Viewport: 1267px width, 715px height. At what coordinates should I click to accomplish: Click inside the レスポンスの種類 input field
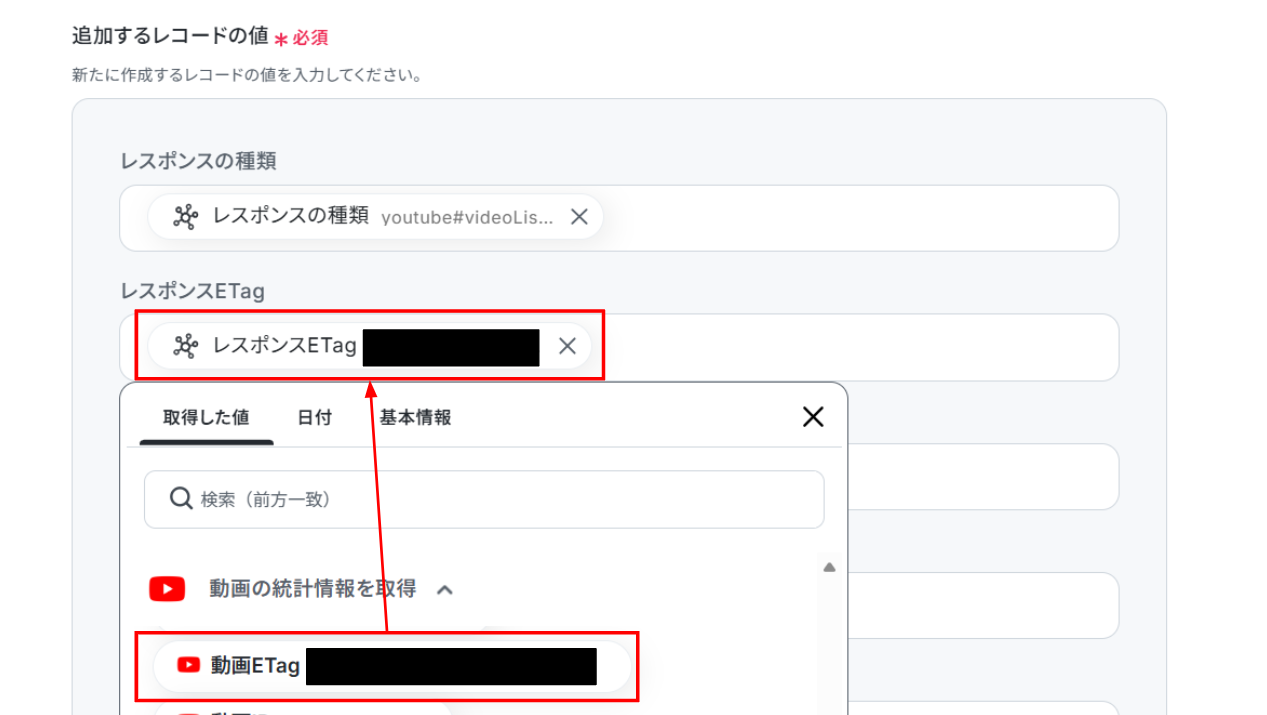tap(860, 218)
